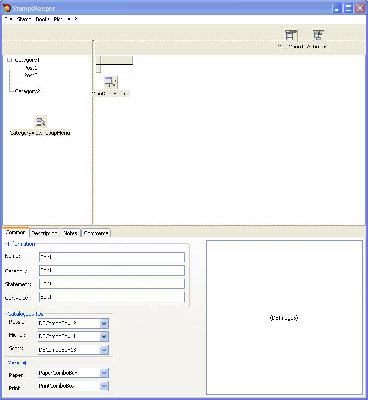Select the second child node under Category1
Image resolution: width=368 pixels, height=400 pixels.
(x=31, y=75)
